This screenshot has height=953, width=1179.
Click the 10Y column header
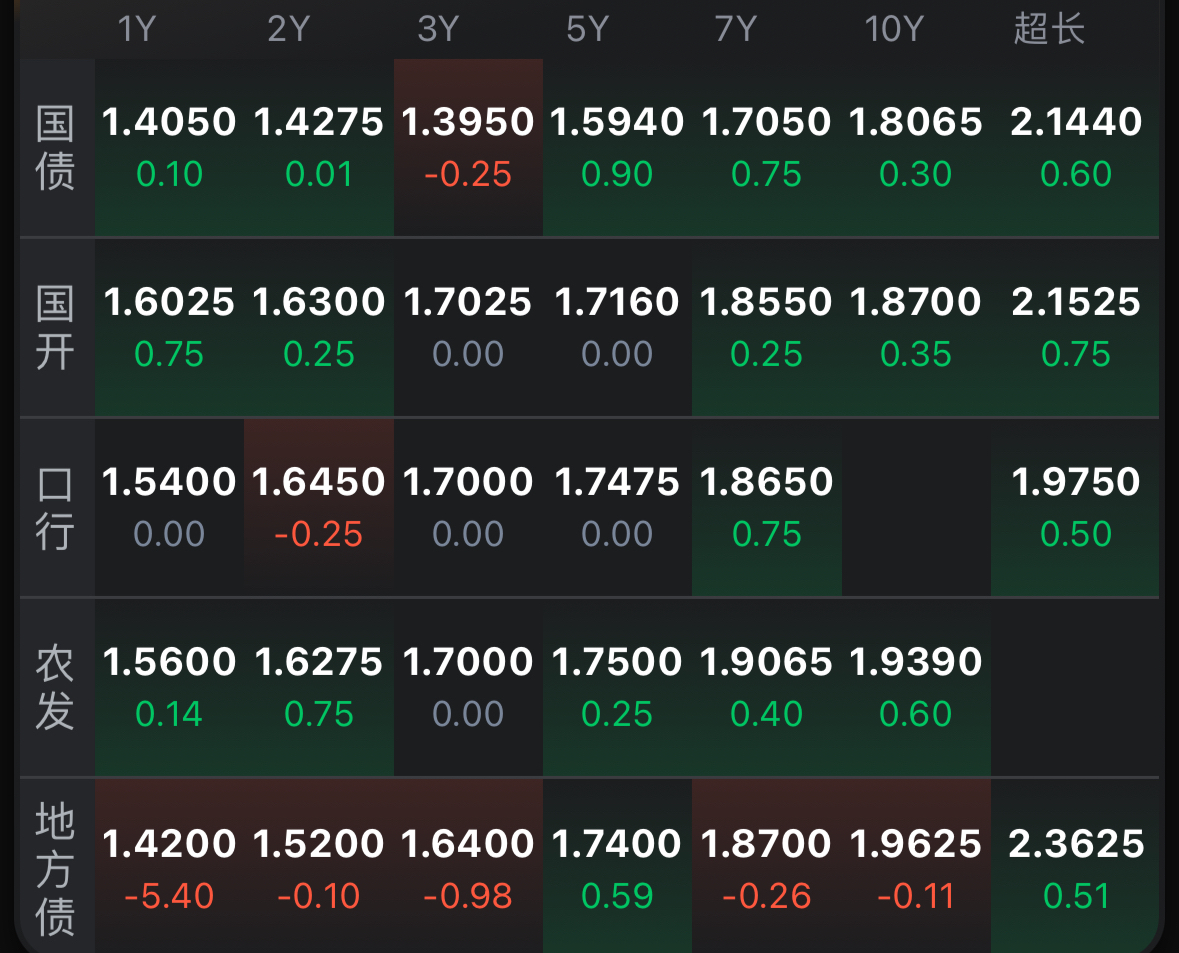click(x=893, y=29)
